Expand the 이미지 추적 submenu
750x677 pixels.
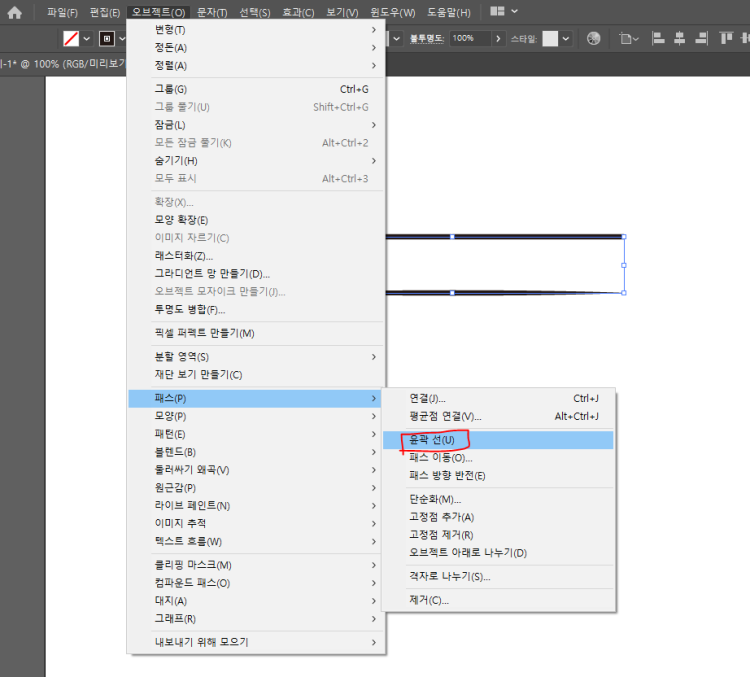point(256,523)
